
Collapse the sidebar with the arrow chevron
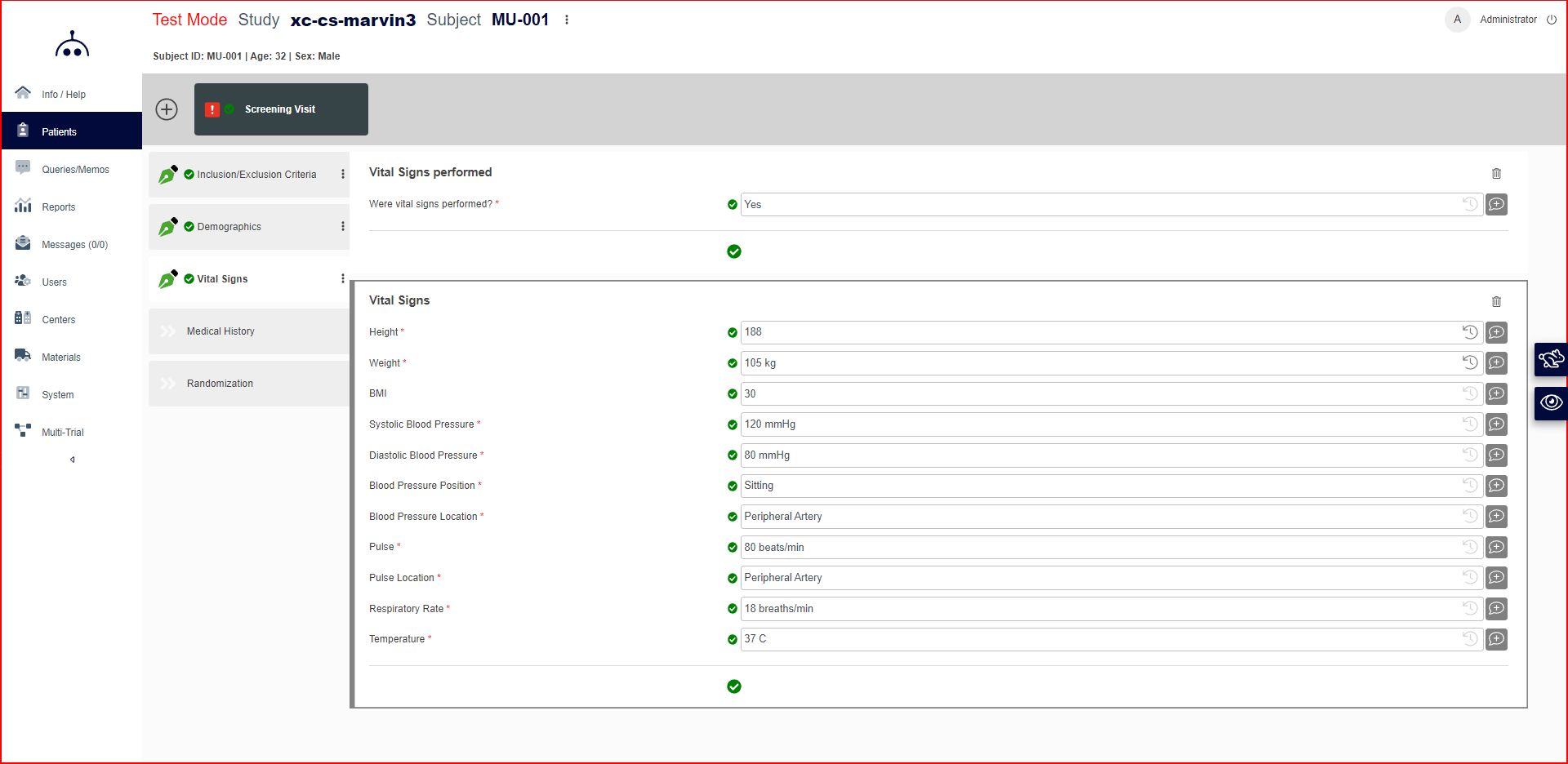click(72, 459)
